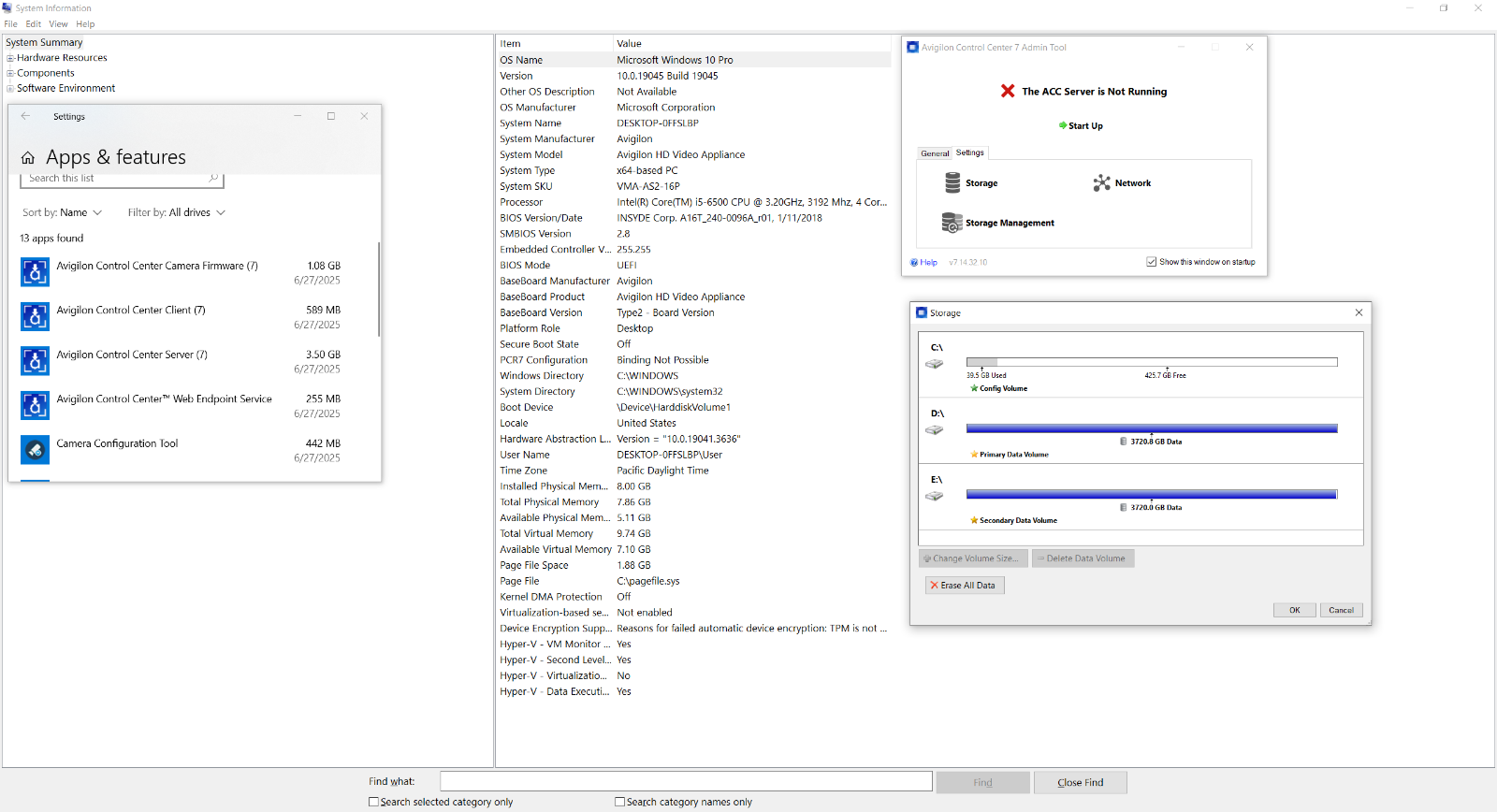Click the Home icon in Settings
This screenshot has width=1497, height=812.
tap(28, 157)
